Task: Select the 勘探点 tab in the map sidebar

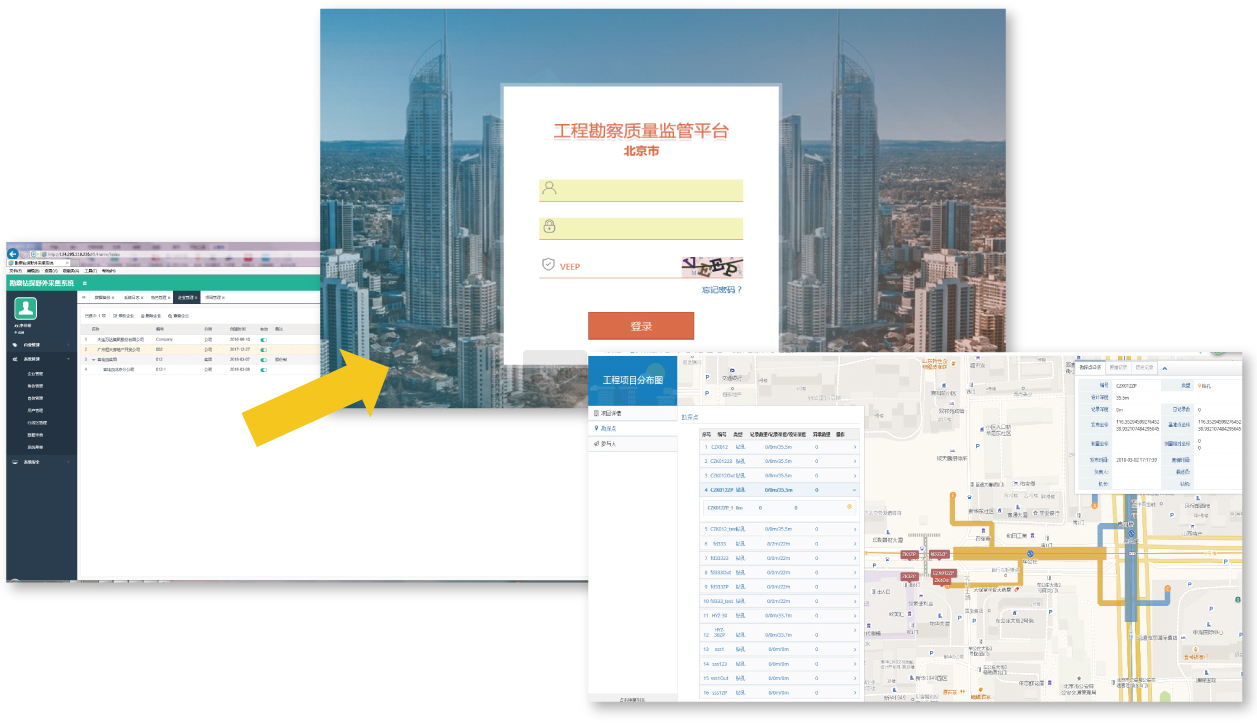Action: click(608, 428)
